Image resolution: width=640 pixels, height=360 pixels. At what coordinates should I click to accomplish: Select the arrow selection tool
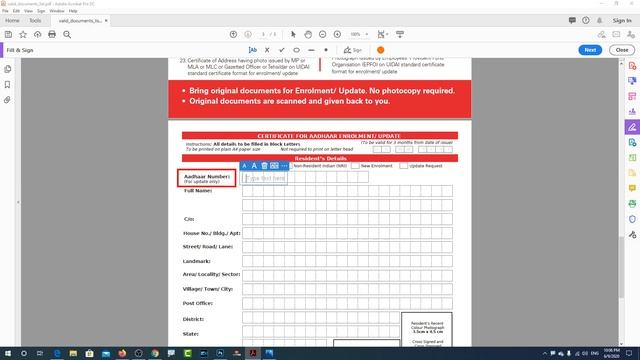pos(293,34)
